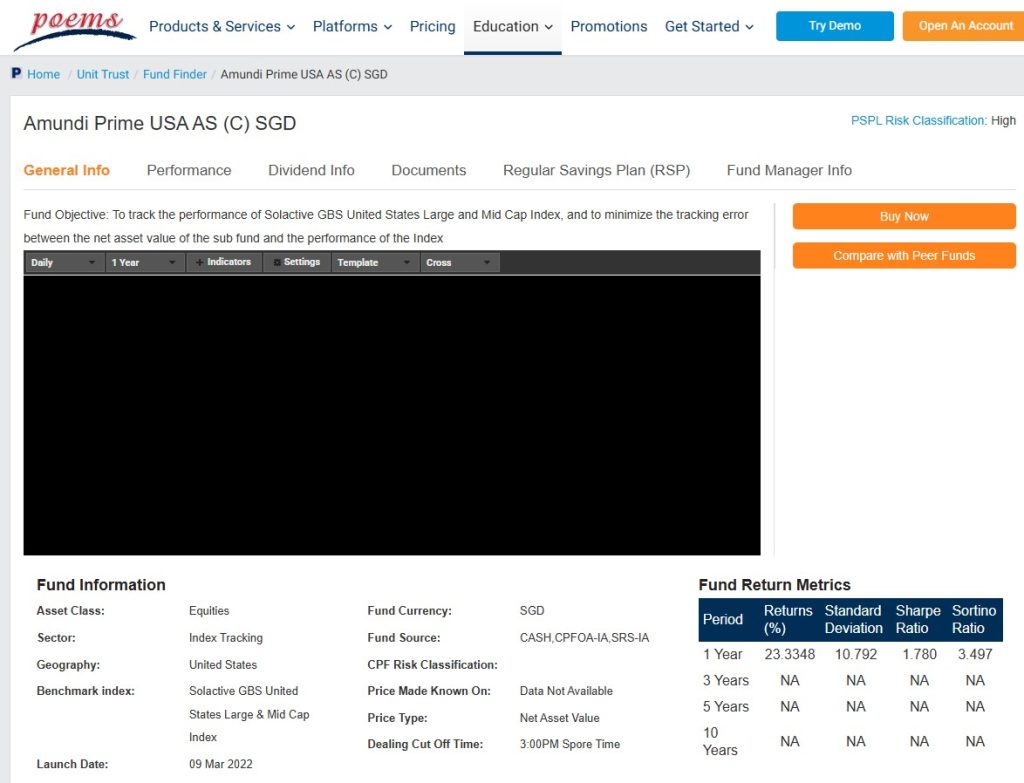Open the 1 Year range dropdown

[144, 263]
